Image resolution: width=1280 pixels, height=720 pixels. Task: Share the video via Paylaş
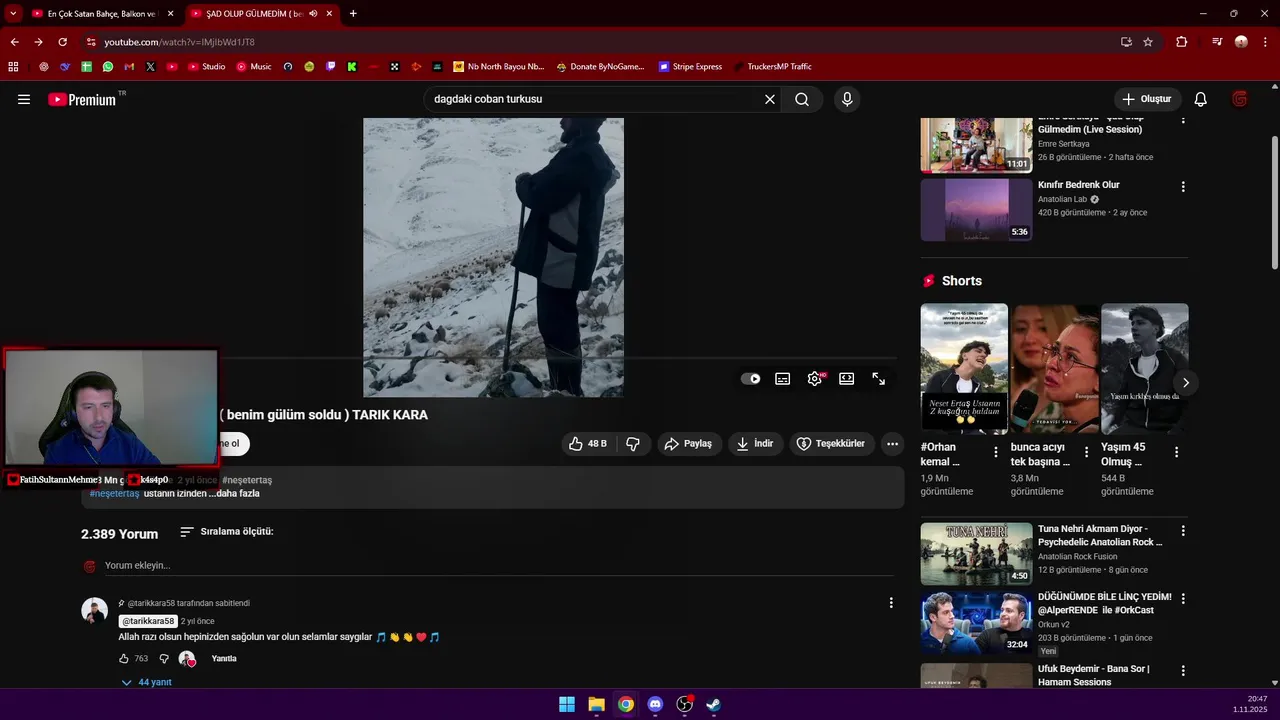point(689,444)
